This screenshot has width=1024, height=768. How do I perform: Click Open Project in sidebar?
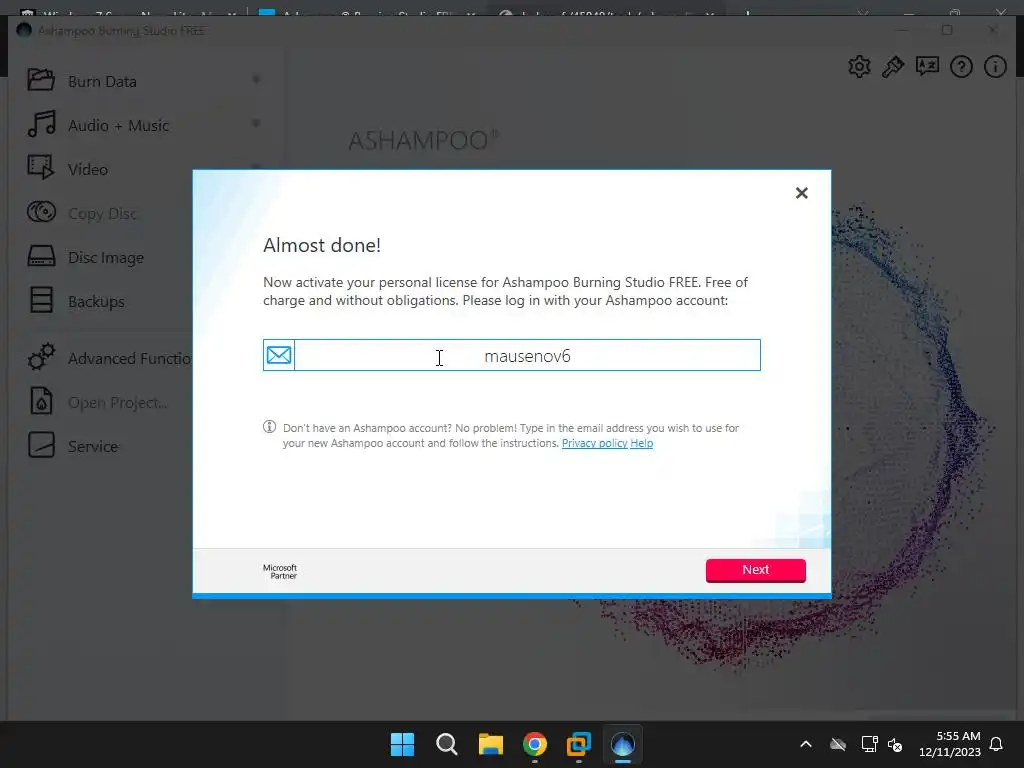pyautogui.click(x=118, y=403)
